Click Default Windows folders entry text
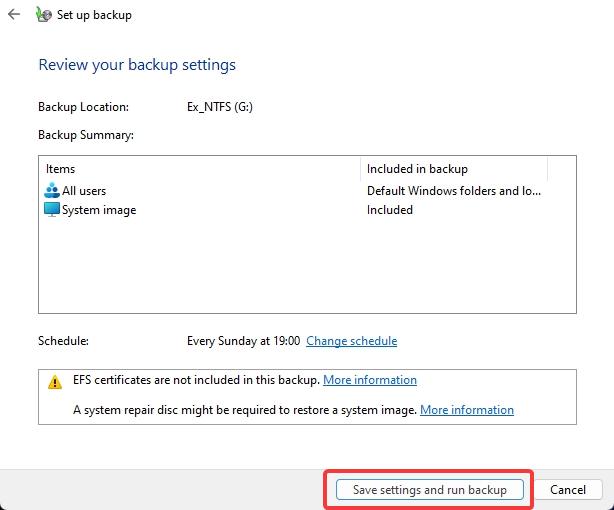The width and height of the screenshot is (614, 510). point(453,191)
